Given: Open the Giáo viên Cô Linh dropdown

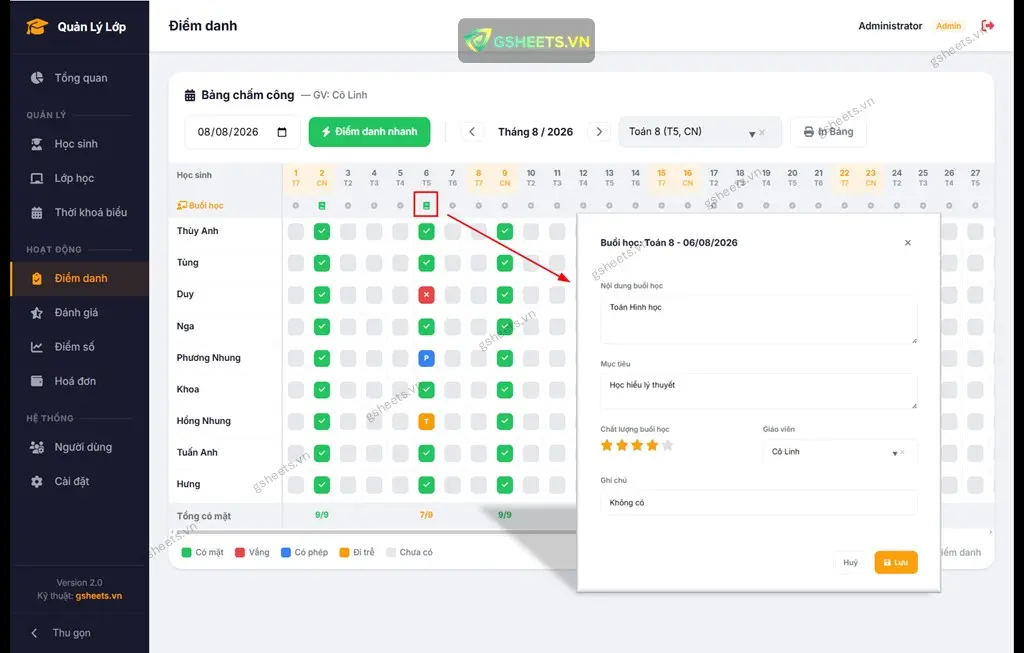Looking at the screenshot, I should click(x=839, y=452).
